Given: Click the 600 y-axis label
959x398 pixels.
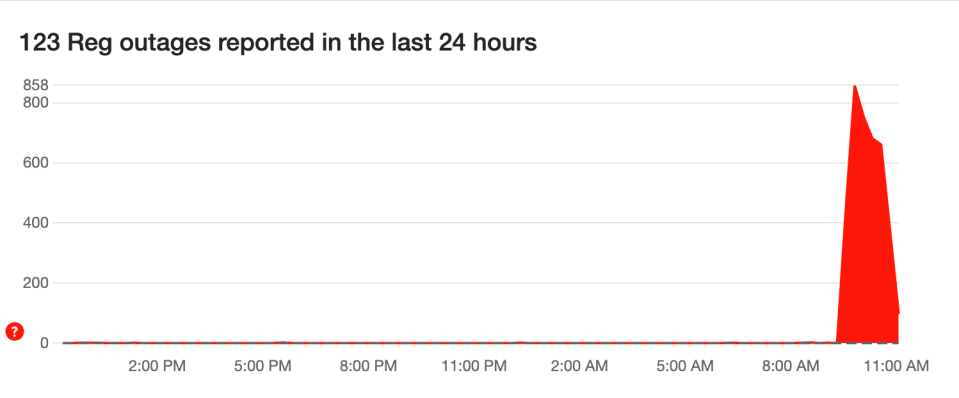Looking at the screenshot, I should coord(36,163).
